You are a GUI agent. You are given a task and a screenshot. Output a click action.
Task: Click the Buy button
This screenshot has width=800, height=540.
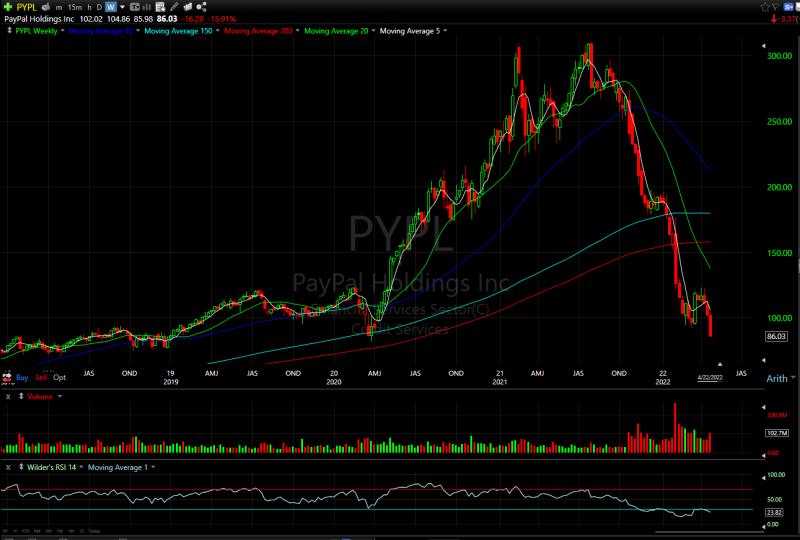tap(22, 377)
